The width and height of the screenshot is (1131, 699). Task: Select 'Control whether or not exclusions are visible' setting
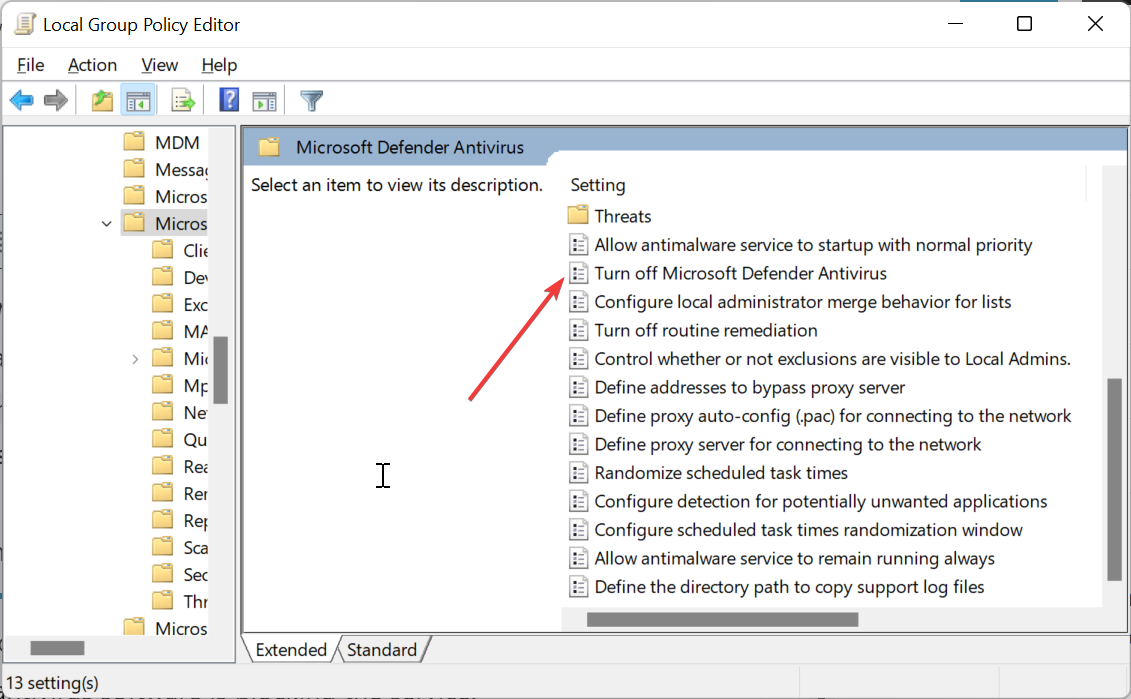(x=832, y=359)
